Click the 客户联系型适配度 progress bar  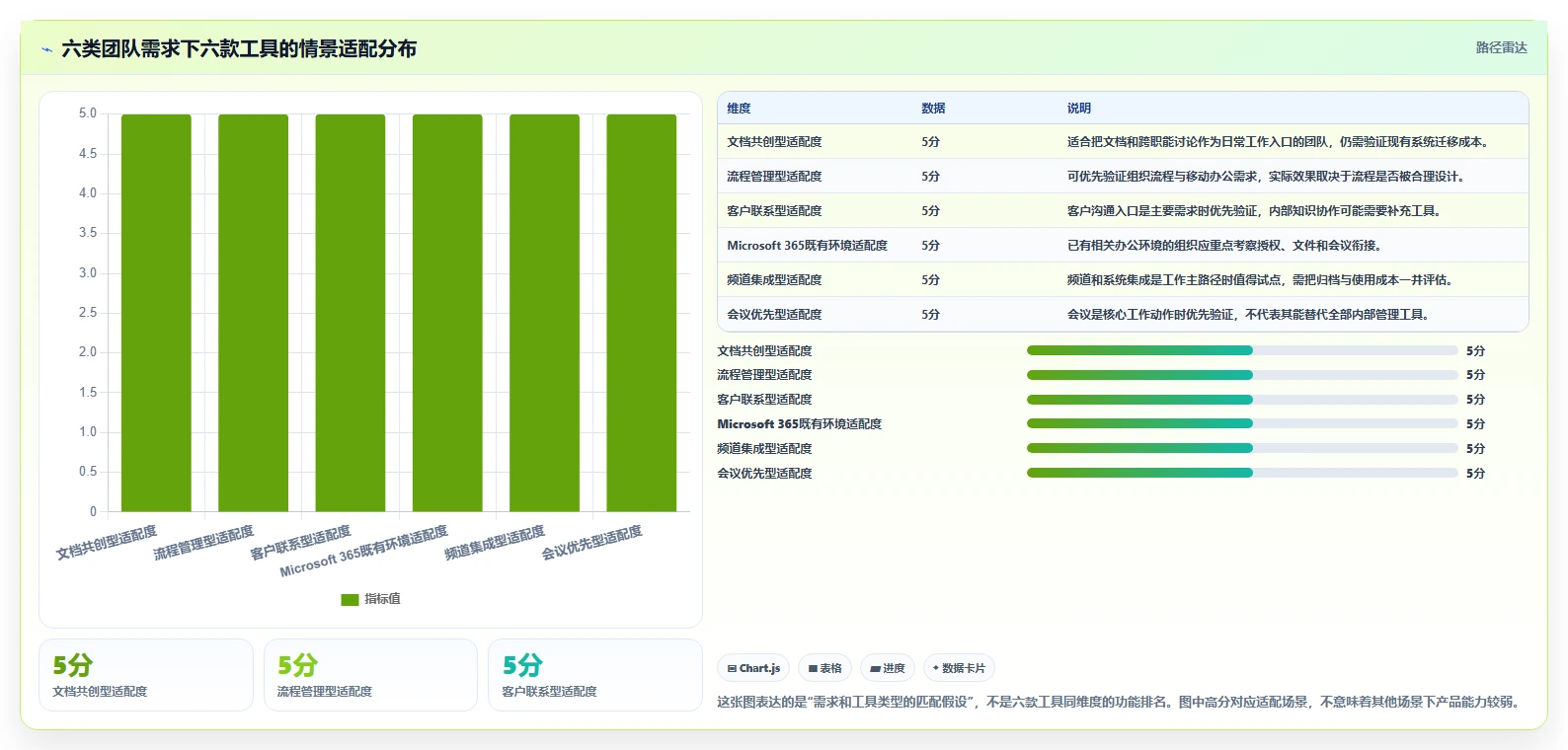(1242, 400)
